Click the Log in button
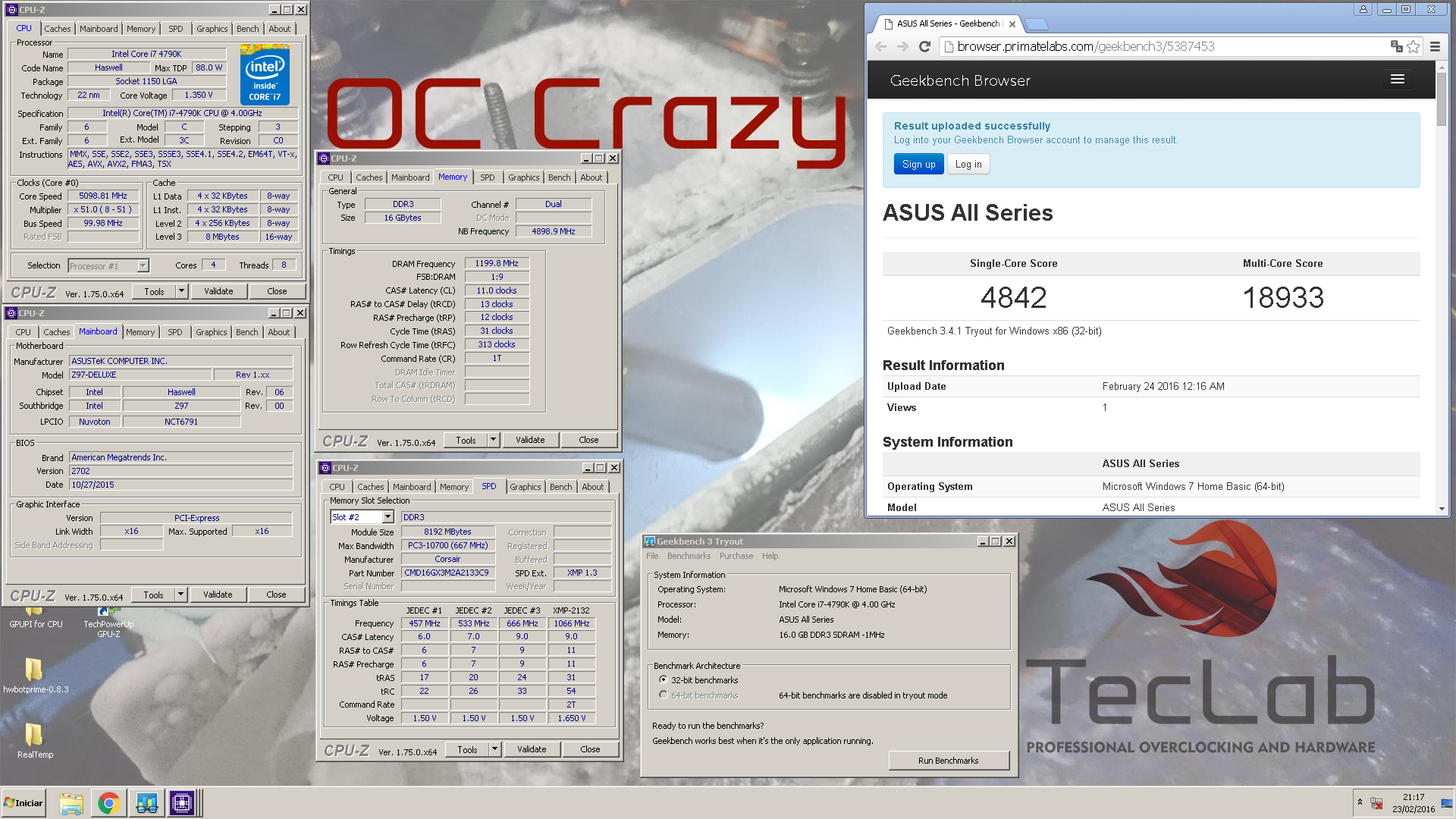This screenshot has width=1456, height=819. click(968, 164)
